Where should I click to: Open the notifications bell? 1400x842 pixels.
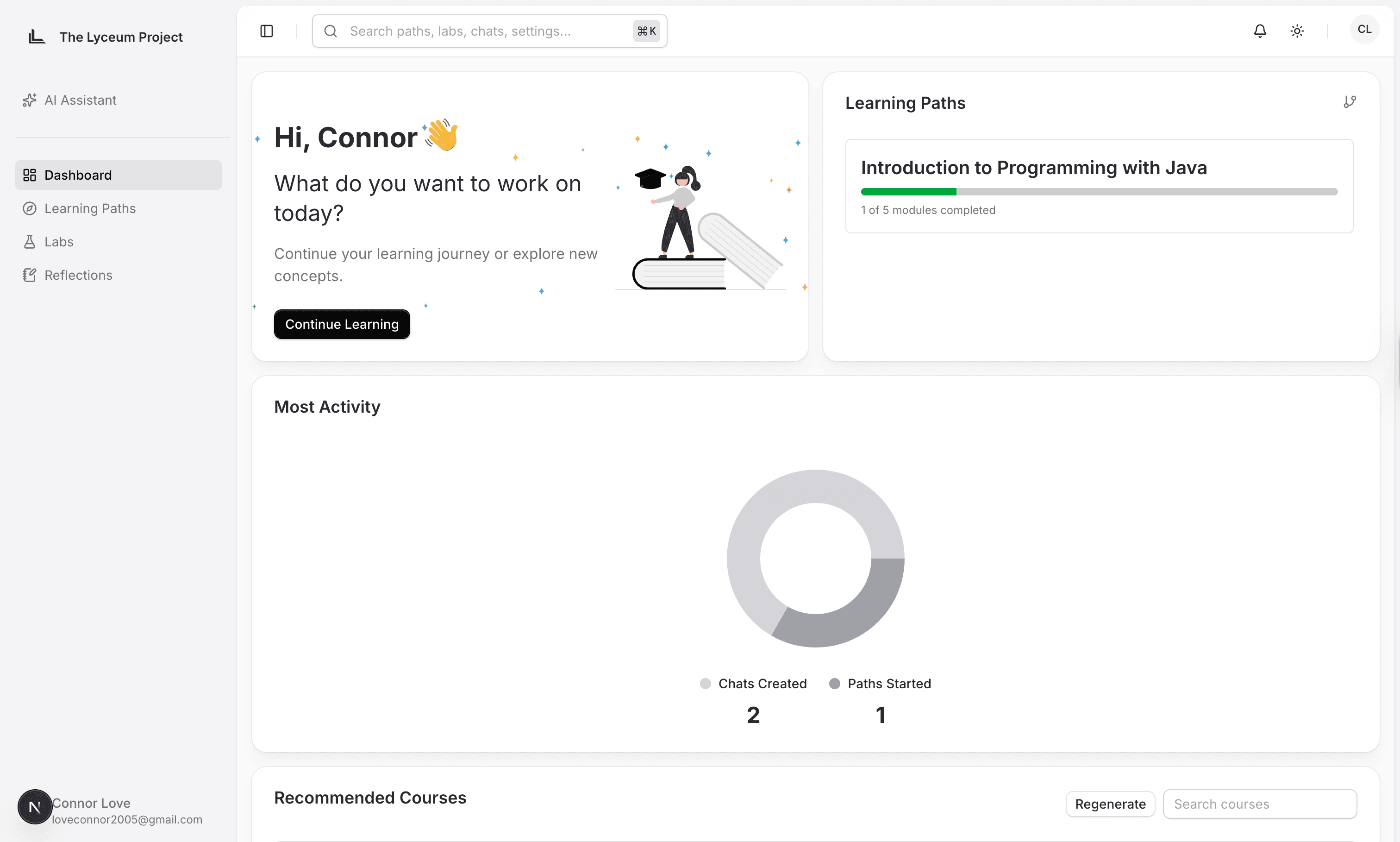(x=1259, y=31)
